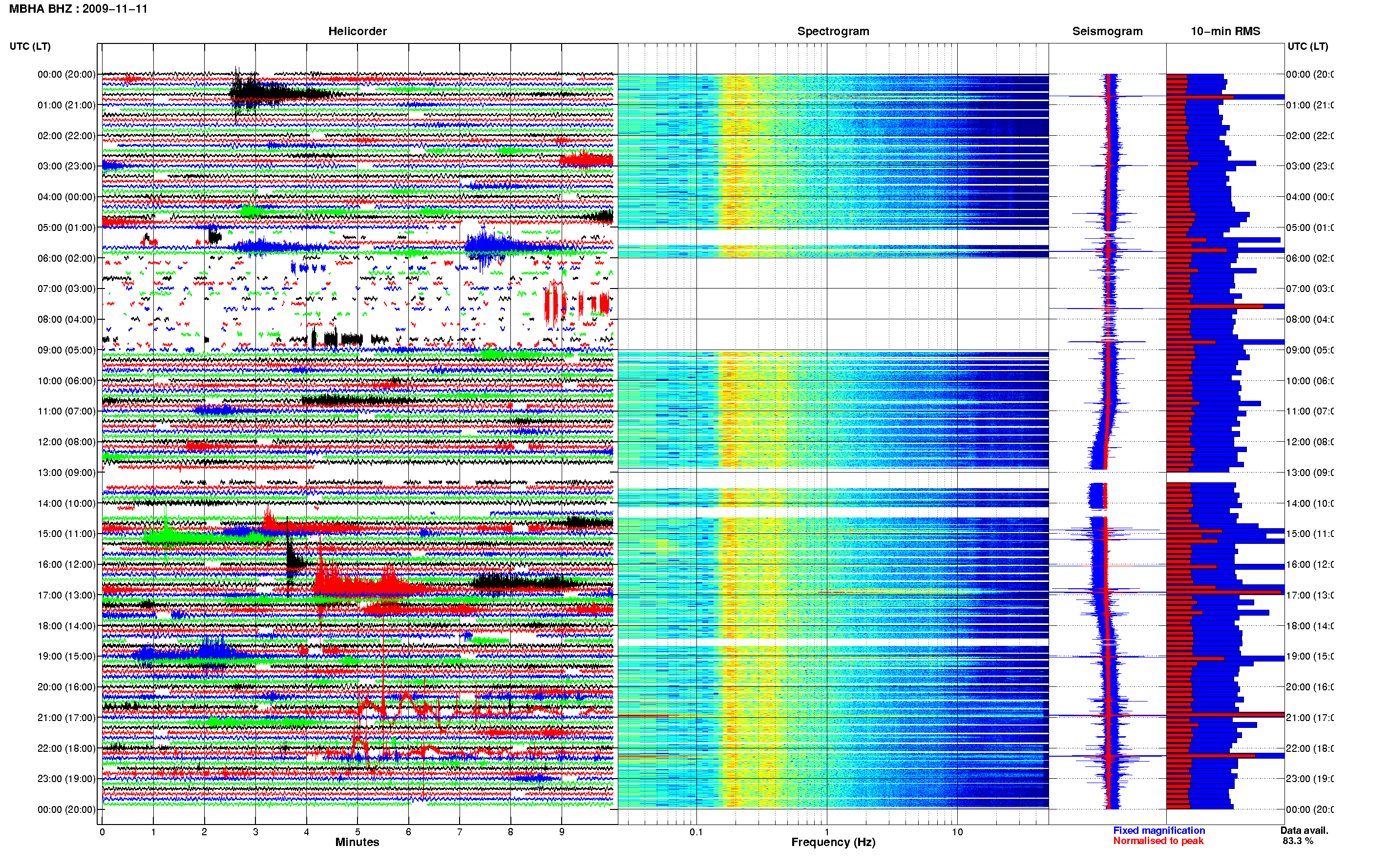Click the 83.3 % data availability value

pyautogui.click(x=1298, y=841)
